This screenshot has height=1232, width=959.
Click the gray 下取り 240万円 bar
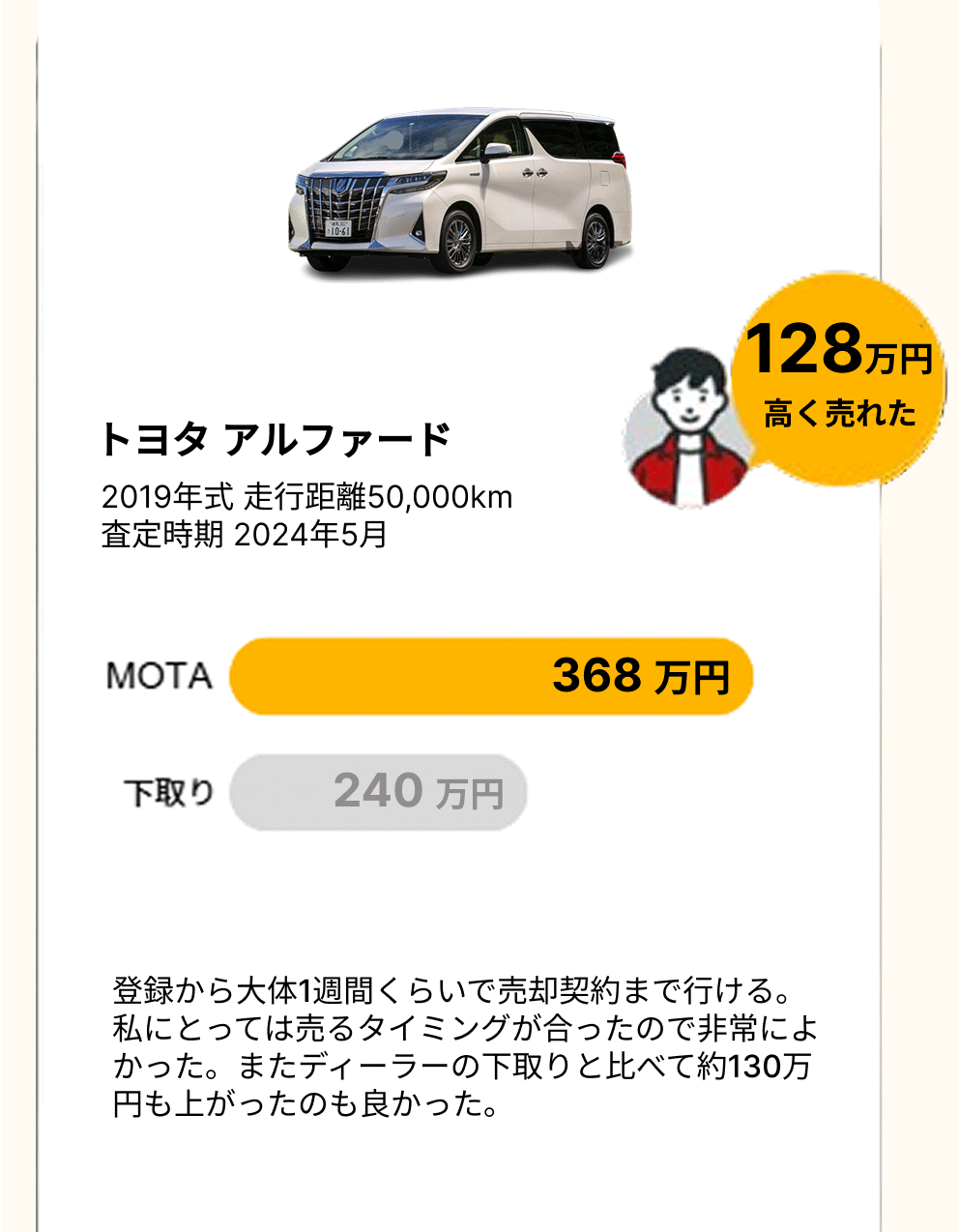click(378, 792)
